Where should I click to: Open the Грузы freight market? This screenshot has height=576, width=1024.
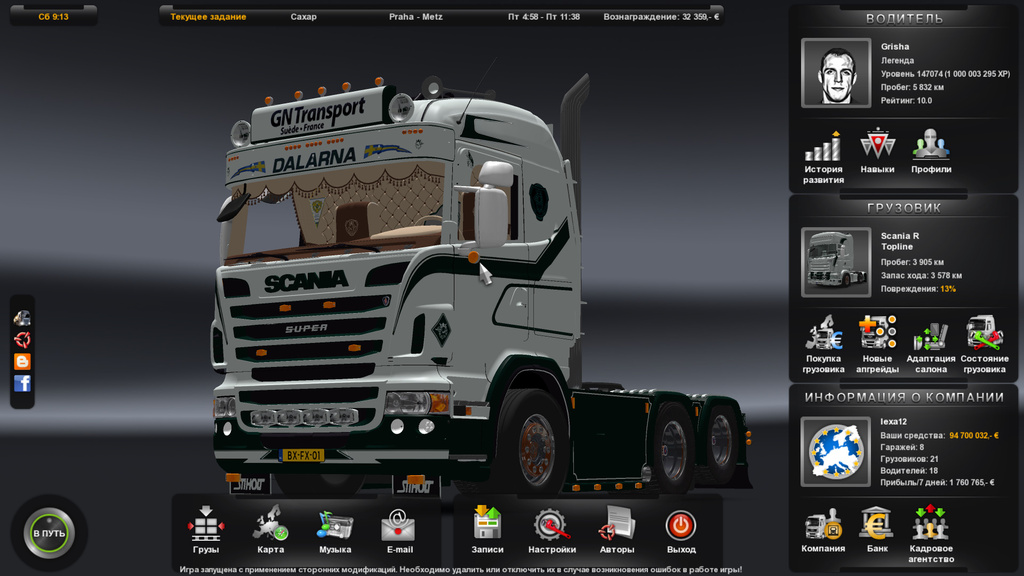coord(206,527)
